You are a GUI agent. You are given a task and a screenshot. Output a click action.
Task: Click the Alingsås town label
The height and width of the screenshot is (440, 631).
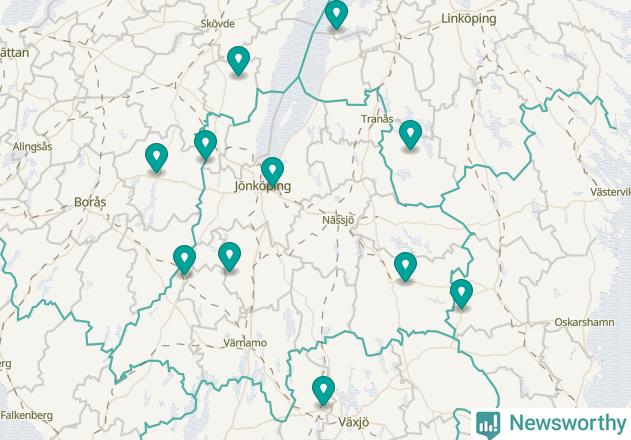click(32, 147)
